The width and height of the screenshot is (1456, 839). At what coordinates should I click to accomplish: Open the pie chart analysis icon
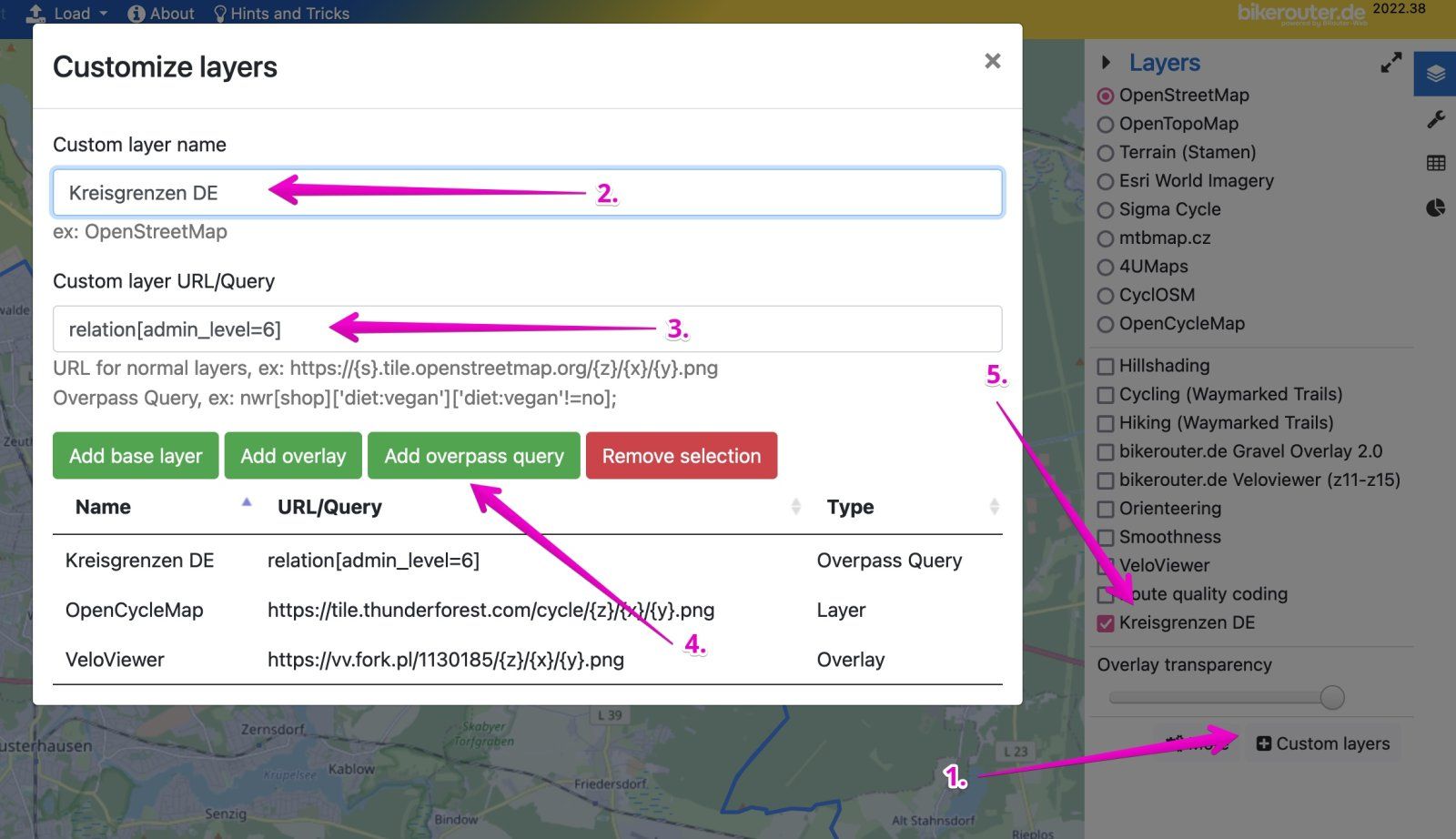(x=1436, y=208)
